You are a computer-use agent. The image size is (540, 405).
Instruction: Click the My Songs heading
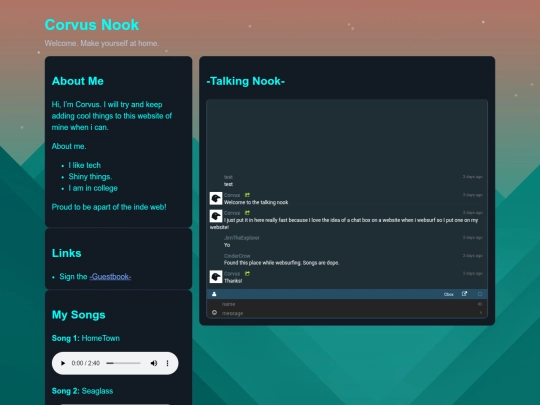(x=79, y=315)
